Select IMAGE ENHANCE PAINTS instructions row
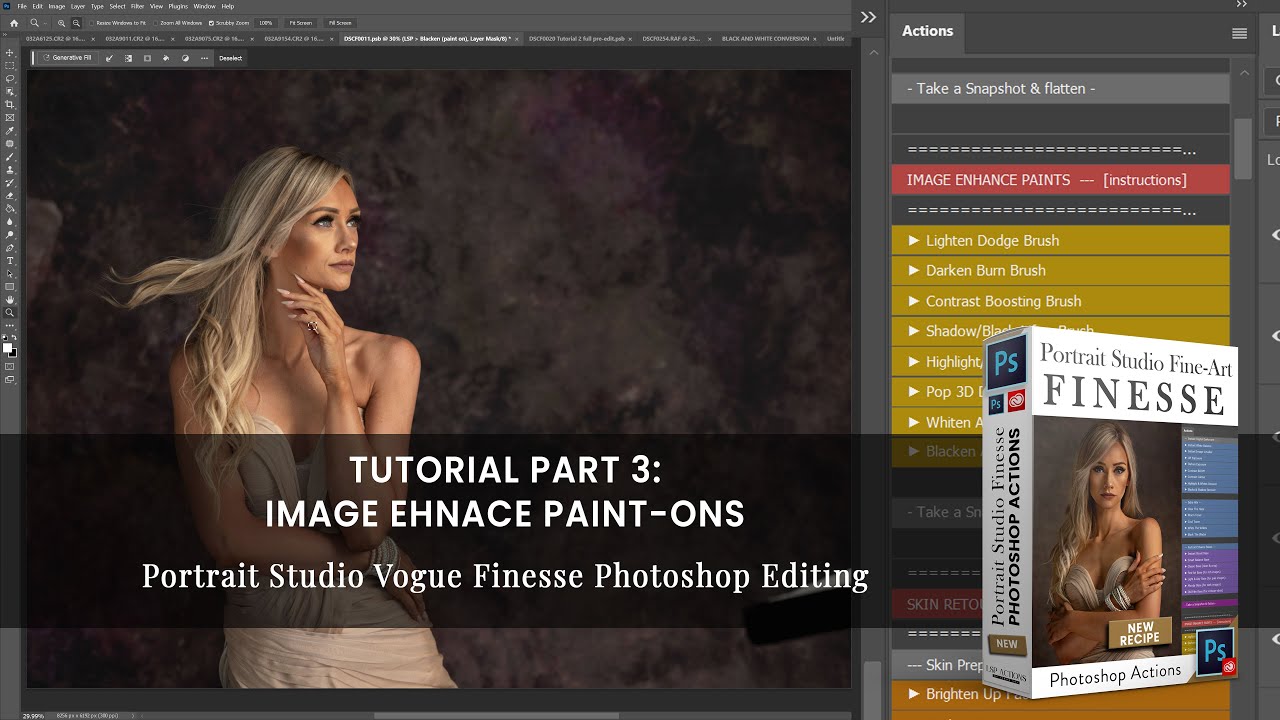The height and width of the screenshot is (720, 1280). (1060, 180)
